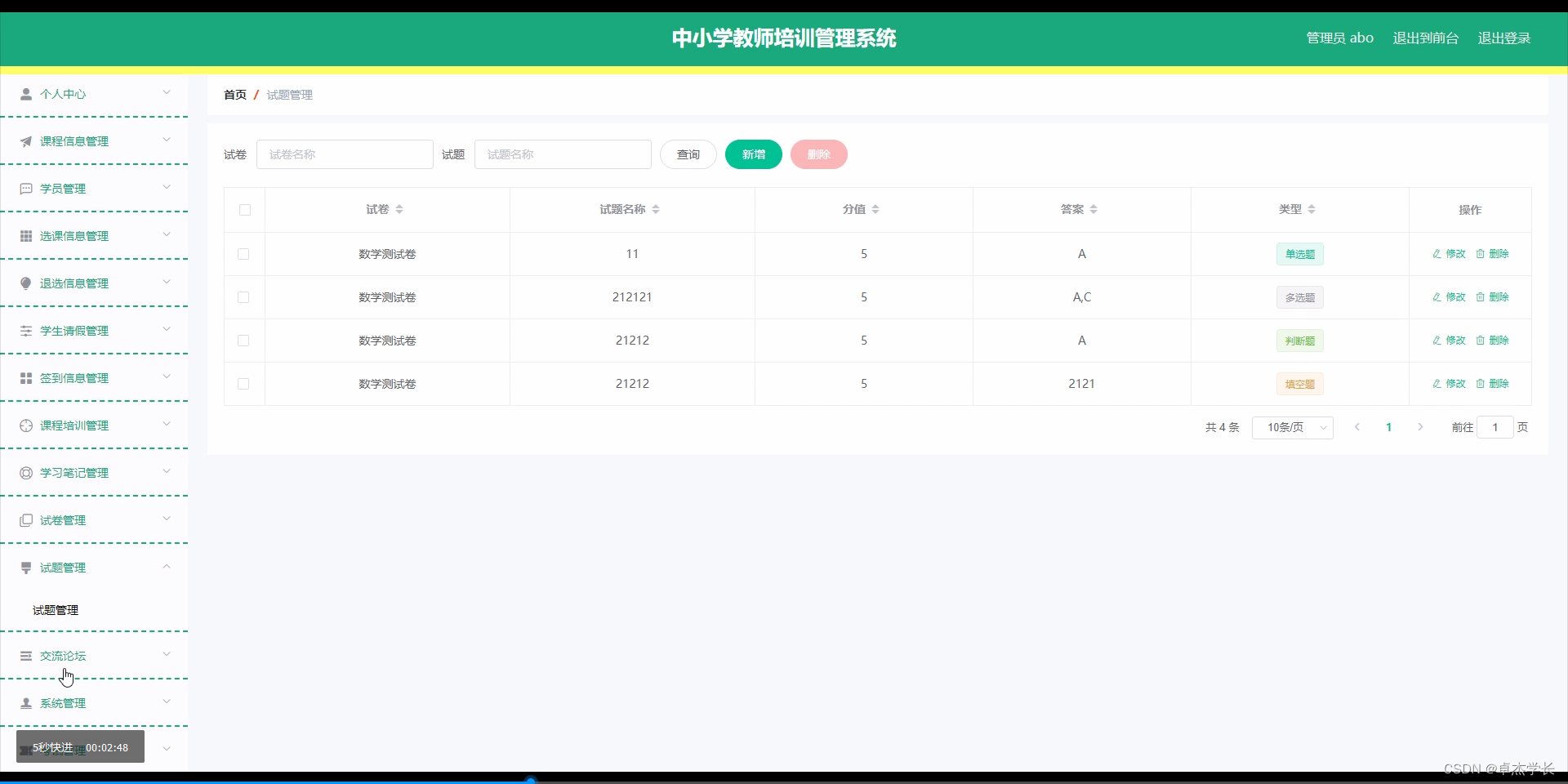Open 学员管理 via its chat bubble icon

pos(25,187)
